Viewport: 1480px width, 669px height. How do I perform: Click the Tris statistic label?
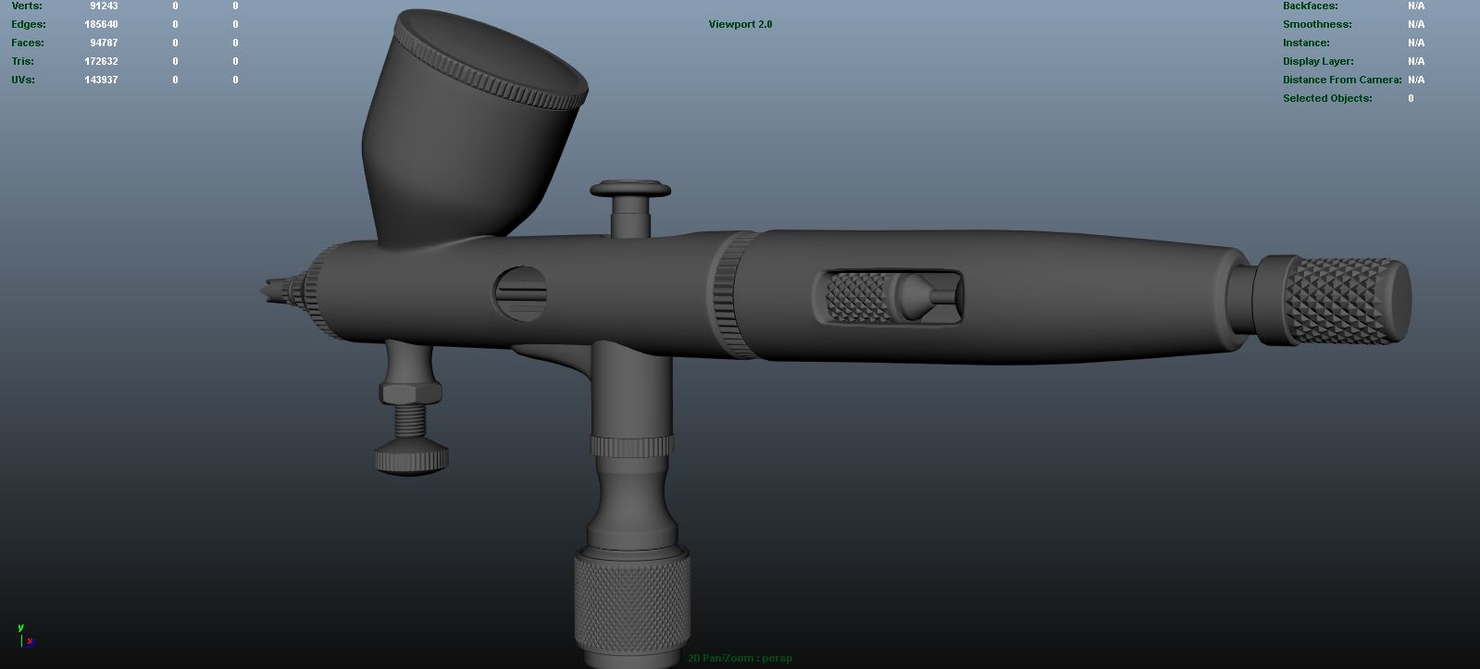point(23,61)
